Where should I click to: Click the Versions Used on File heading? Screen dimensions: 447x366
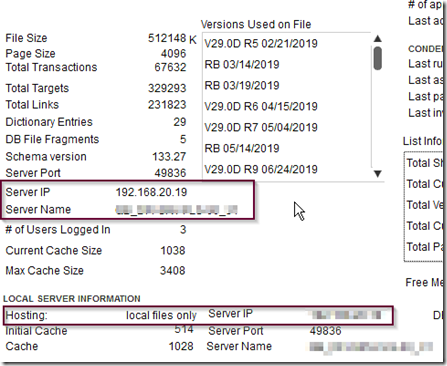256,25
